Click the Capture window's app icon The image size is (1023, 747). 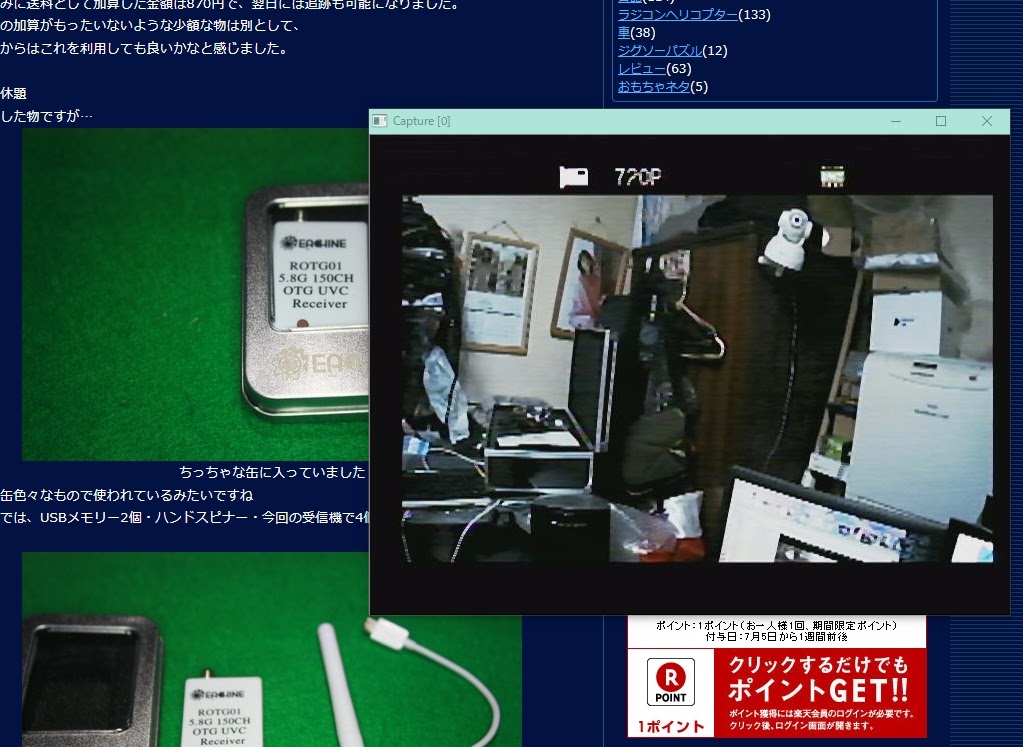pos(380,121)
